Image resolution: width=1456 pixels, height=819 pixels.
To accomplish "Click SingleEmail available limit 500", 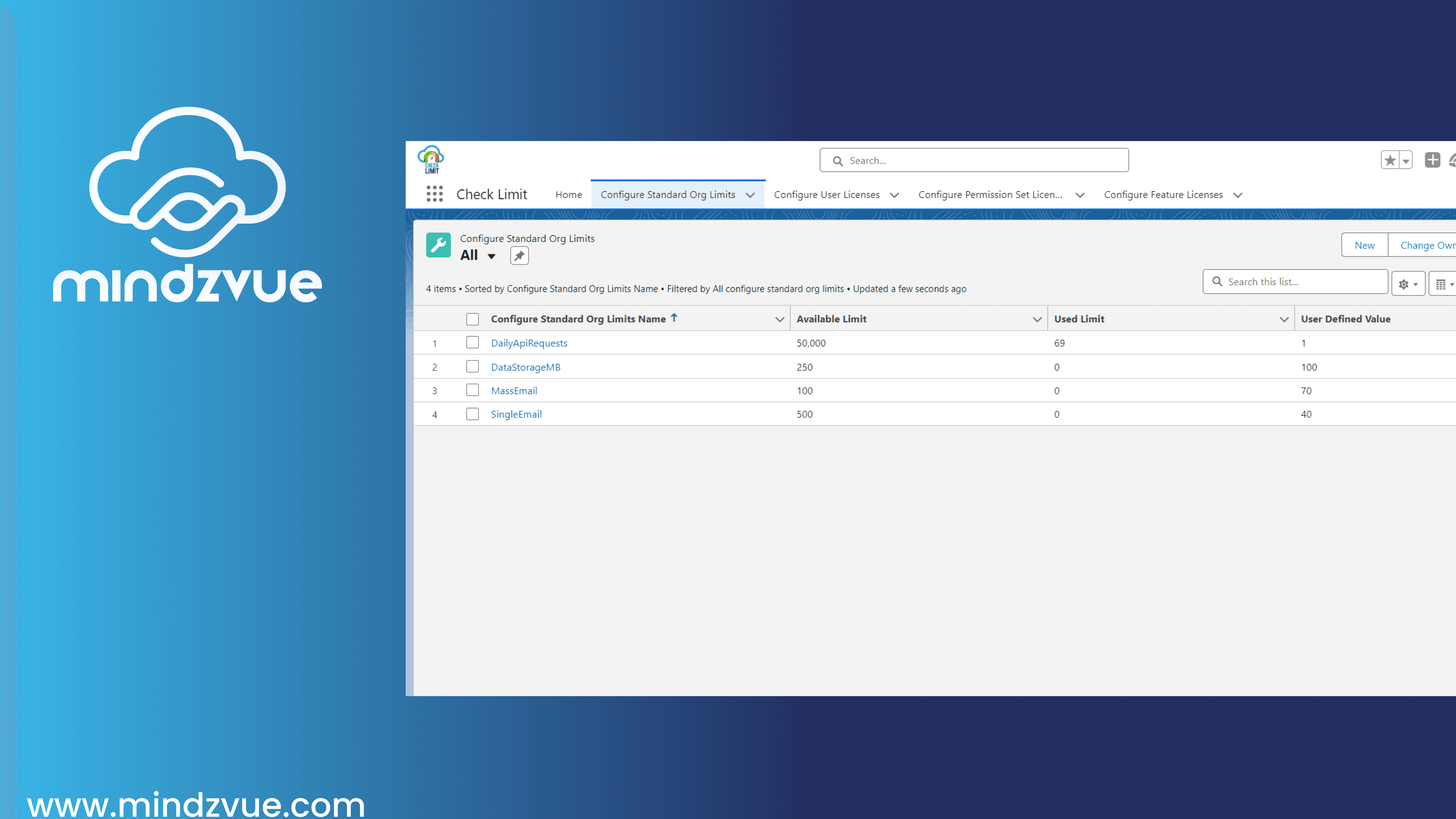I will (x=804, y=414).
